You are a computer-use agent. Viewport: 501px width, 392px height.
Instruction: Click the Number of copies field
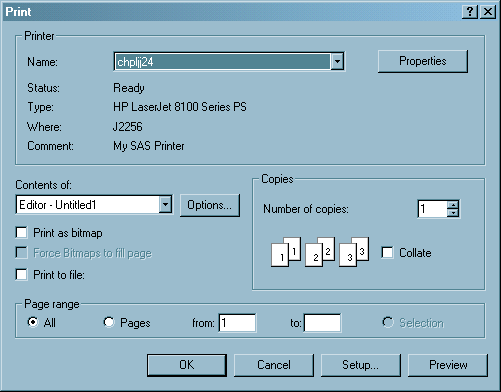(432, 209)
